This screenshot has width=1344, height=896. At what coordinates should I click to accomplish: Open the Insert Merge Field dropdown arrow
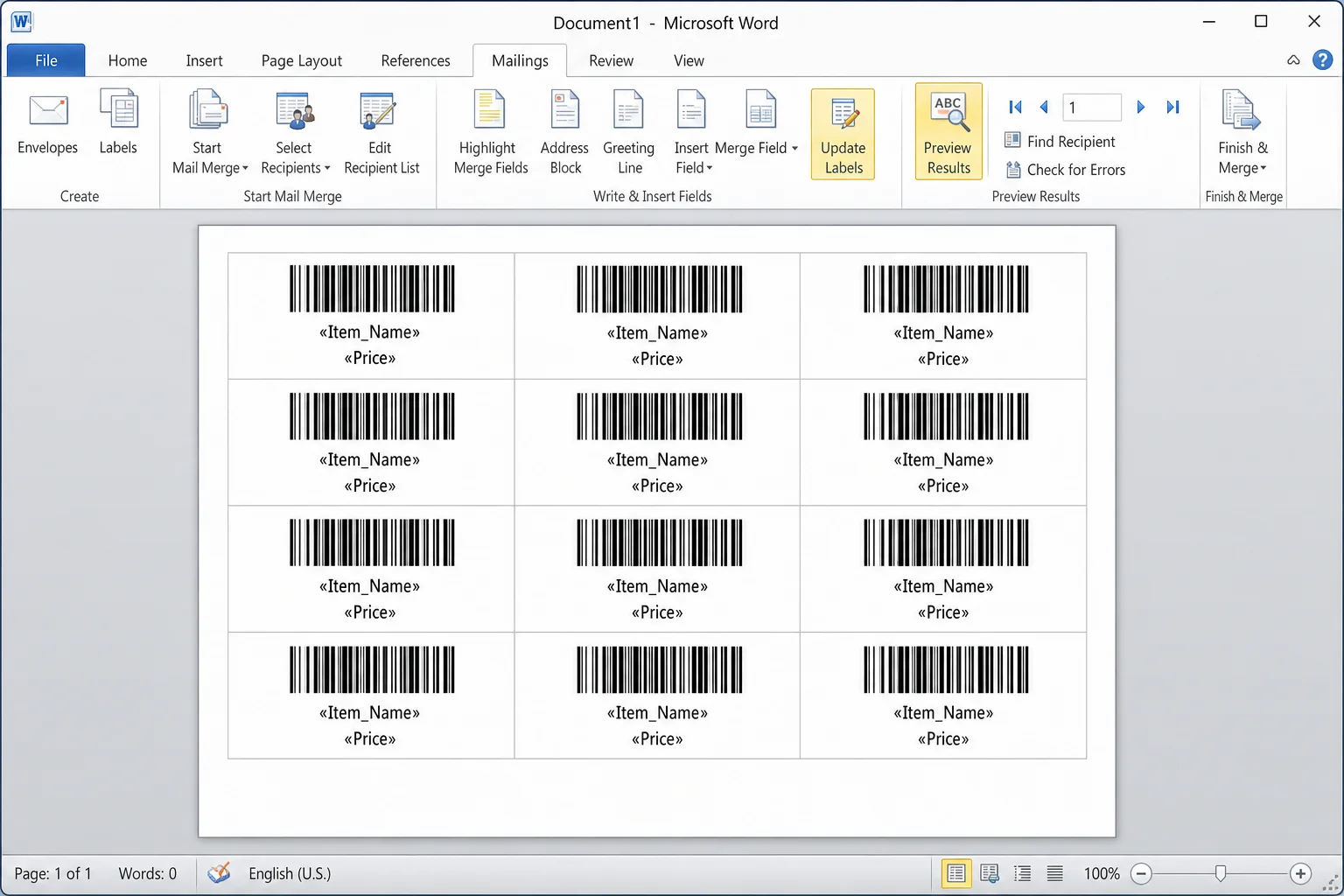794,149
